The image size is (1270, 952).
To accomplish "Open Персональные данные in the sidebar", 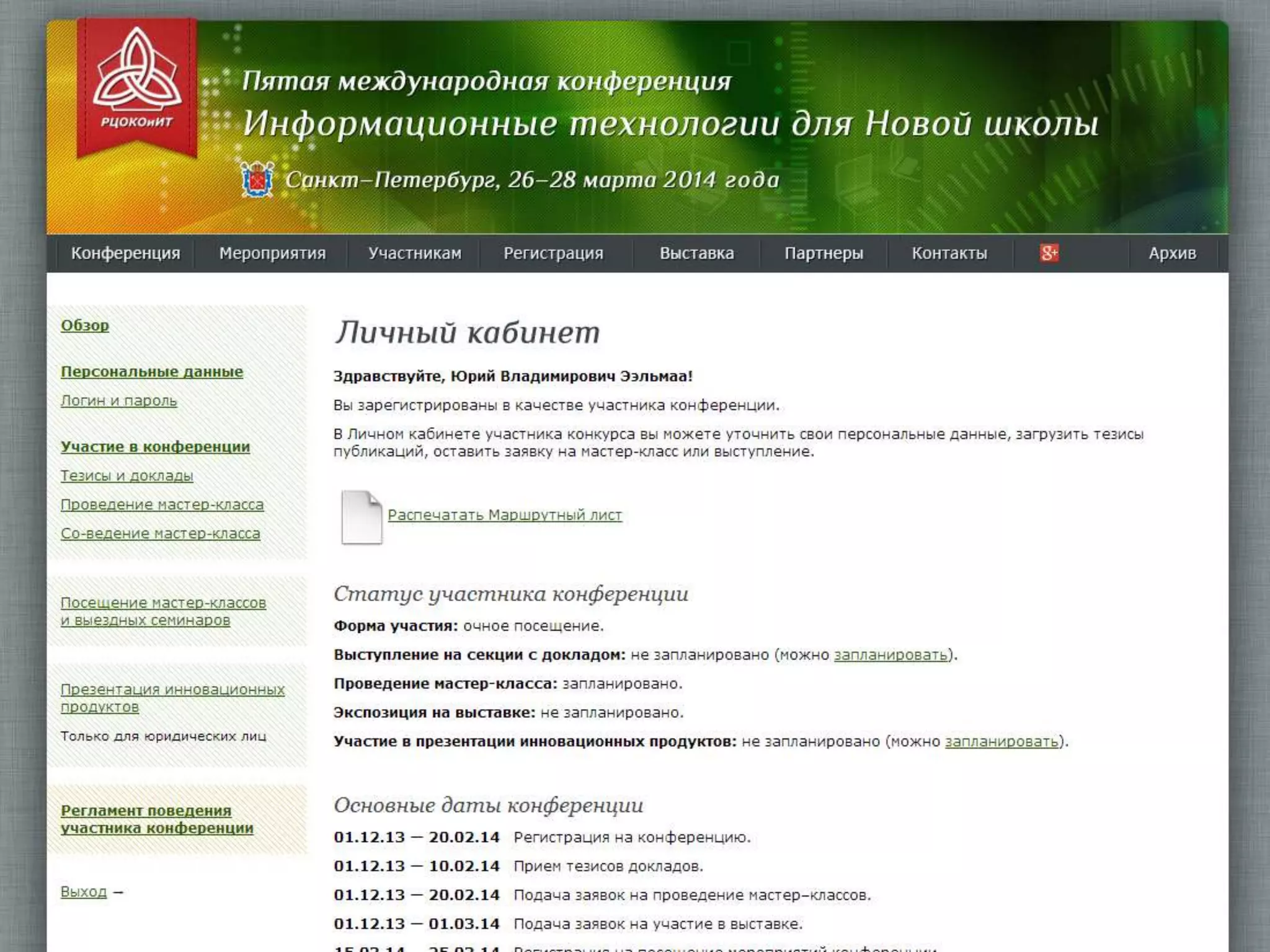I will pyautogui.click(x=152, y=372).
